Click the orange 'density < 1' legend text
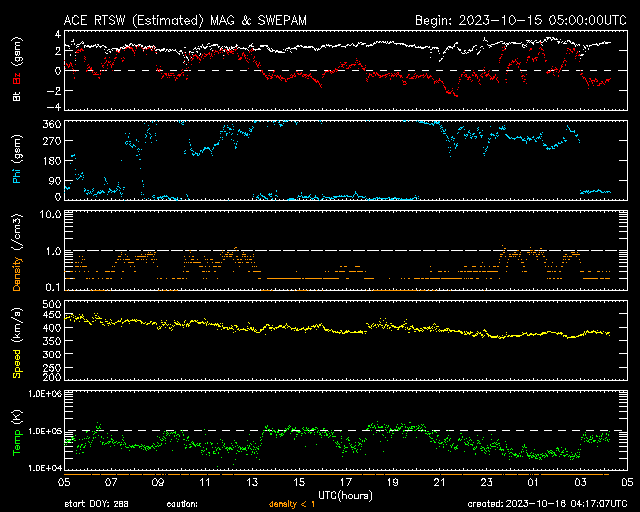This screenshot has width=640, height=512. point(292,504)
